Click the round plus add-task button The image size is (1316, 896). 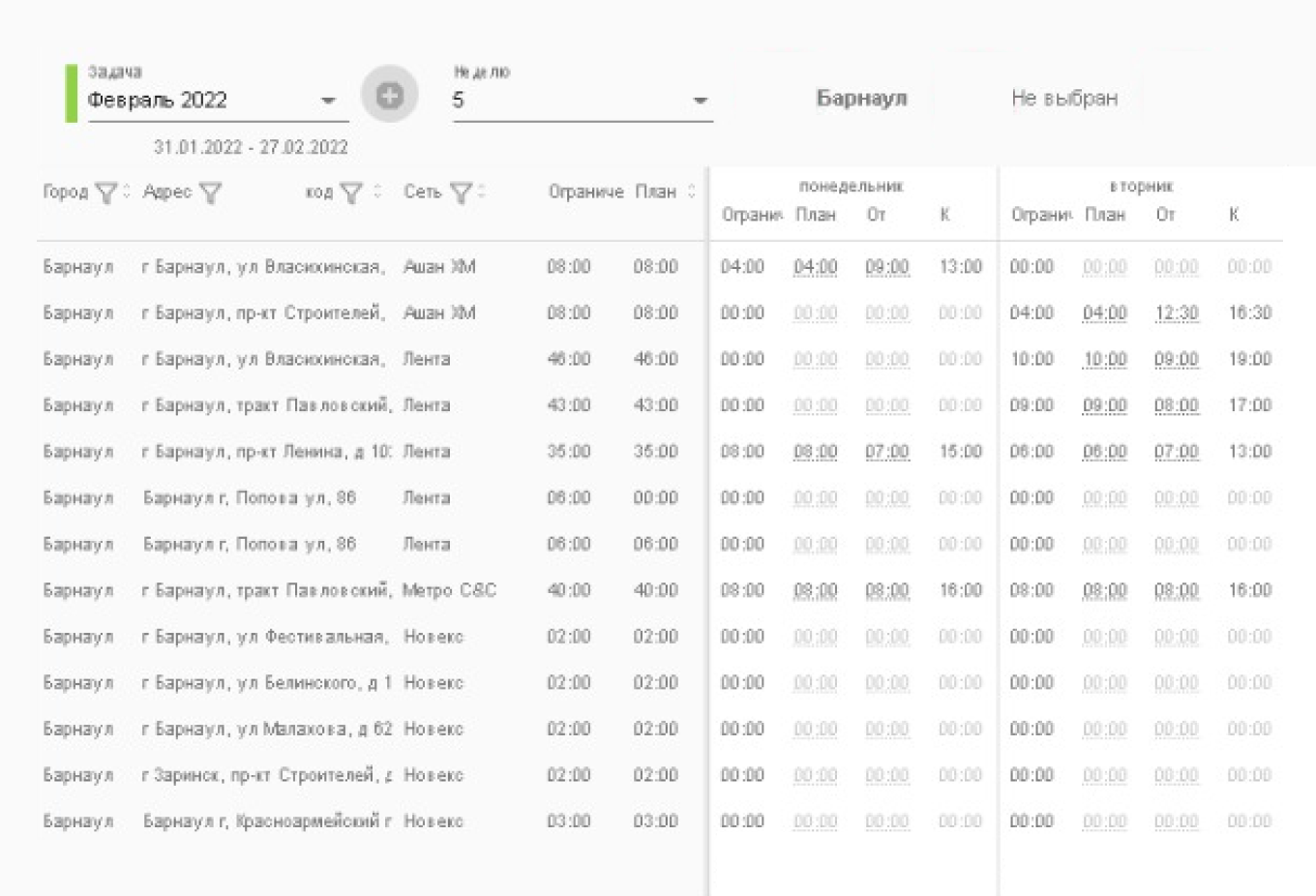pyautogui.click(x=389, y=95)
